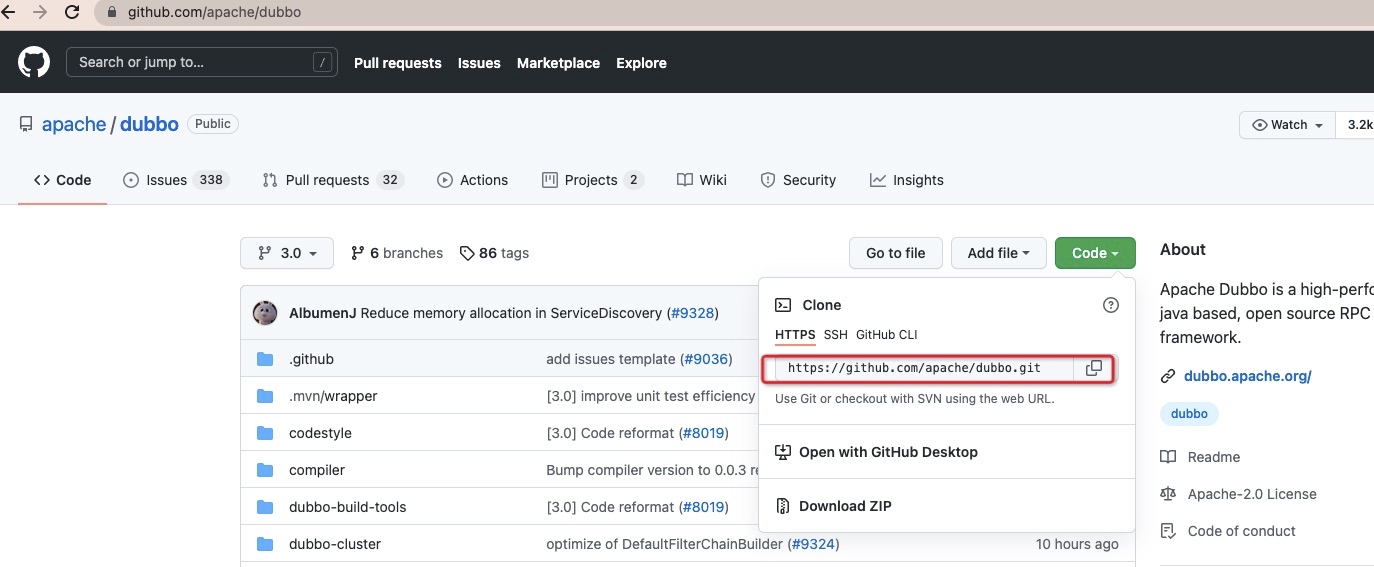Click the license scale icon
The image size is (1374, 567).
(1168, 494)
